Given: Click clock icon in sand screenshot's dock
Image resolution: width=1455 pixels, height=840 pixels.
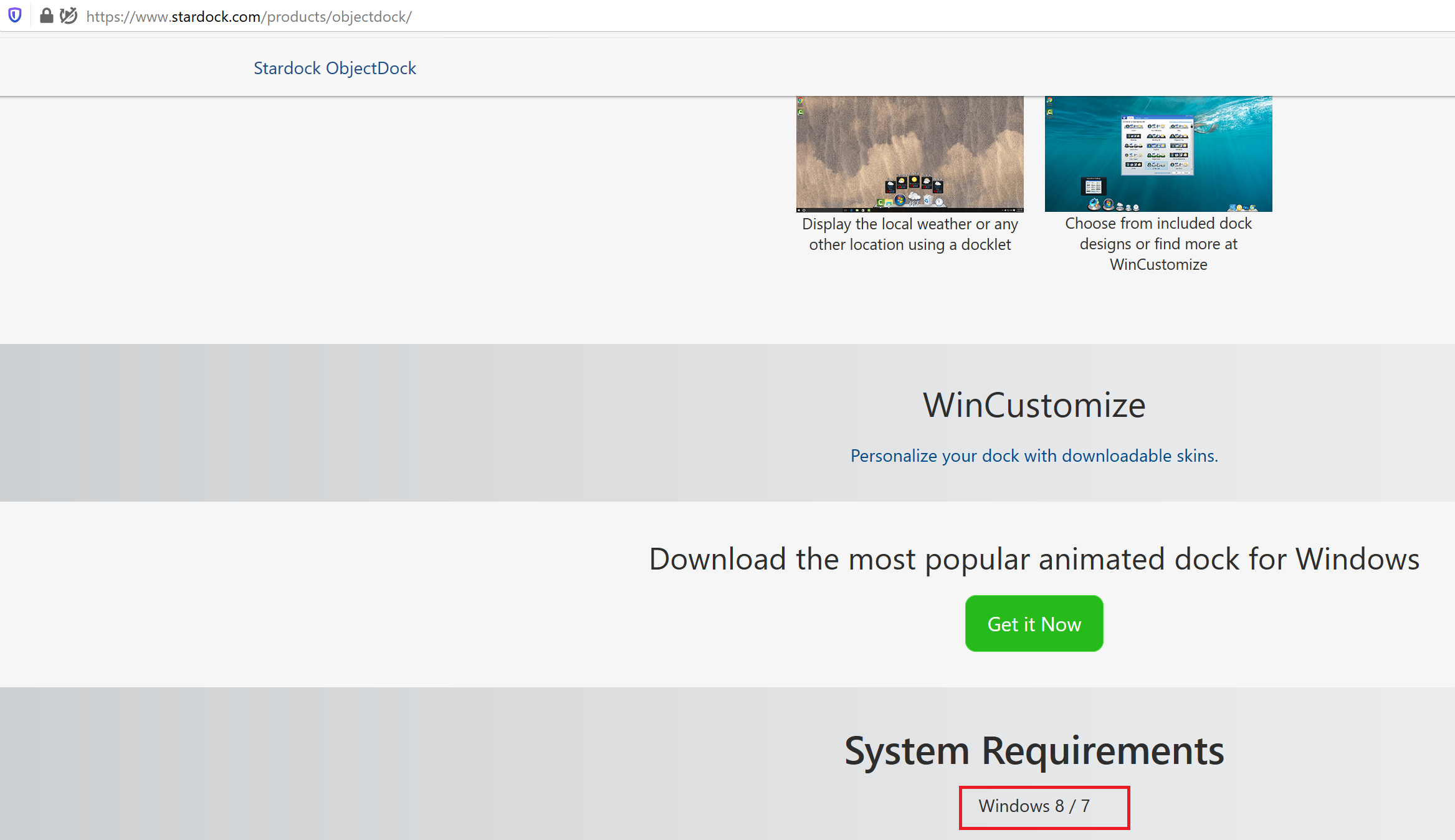Looking at the screenshot, I should tap(939, 202).
